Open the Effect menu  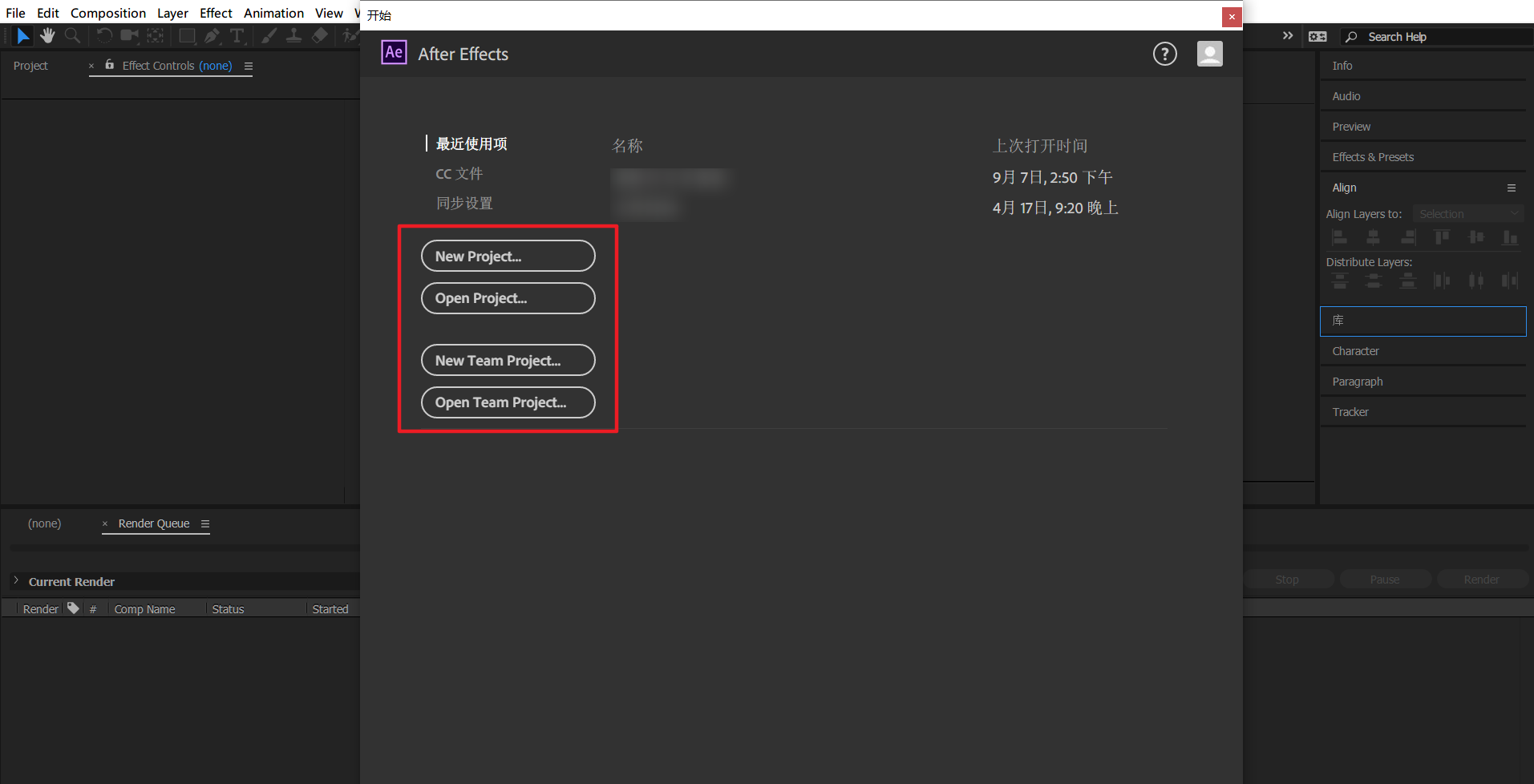(x=216, y=13)
